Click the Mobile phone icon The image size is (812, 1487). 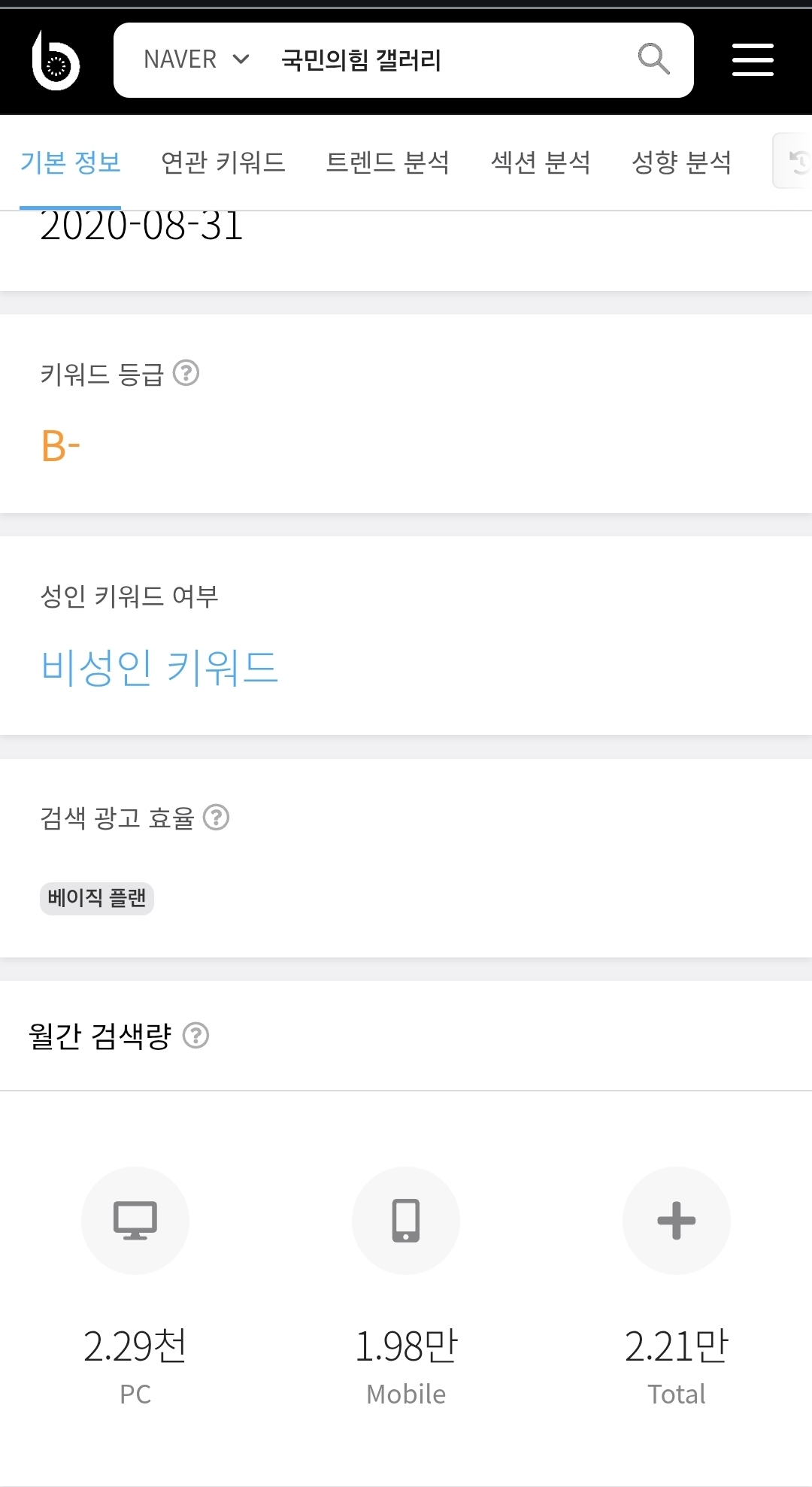406,1220
